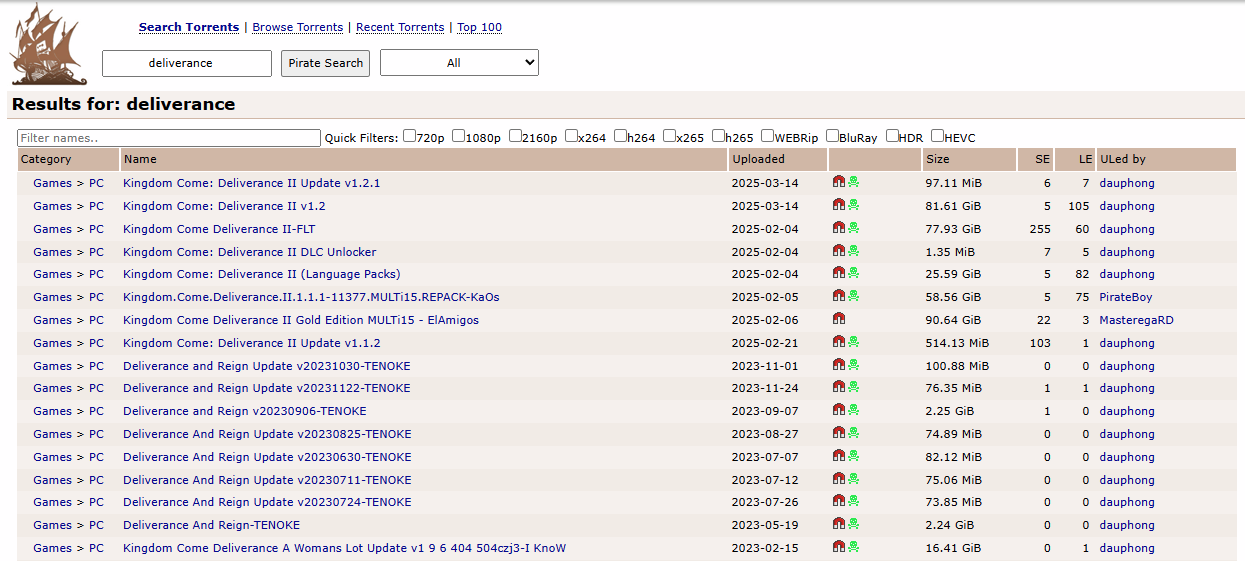Image resolution: width=1245 pixels, height=561 pixels.
Task: Toggle the x264 quick filter
Action: click(x=571, y=136)
